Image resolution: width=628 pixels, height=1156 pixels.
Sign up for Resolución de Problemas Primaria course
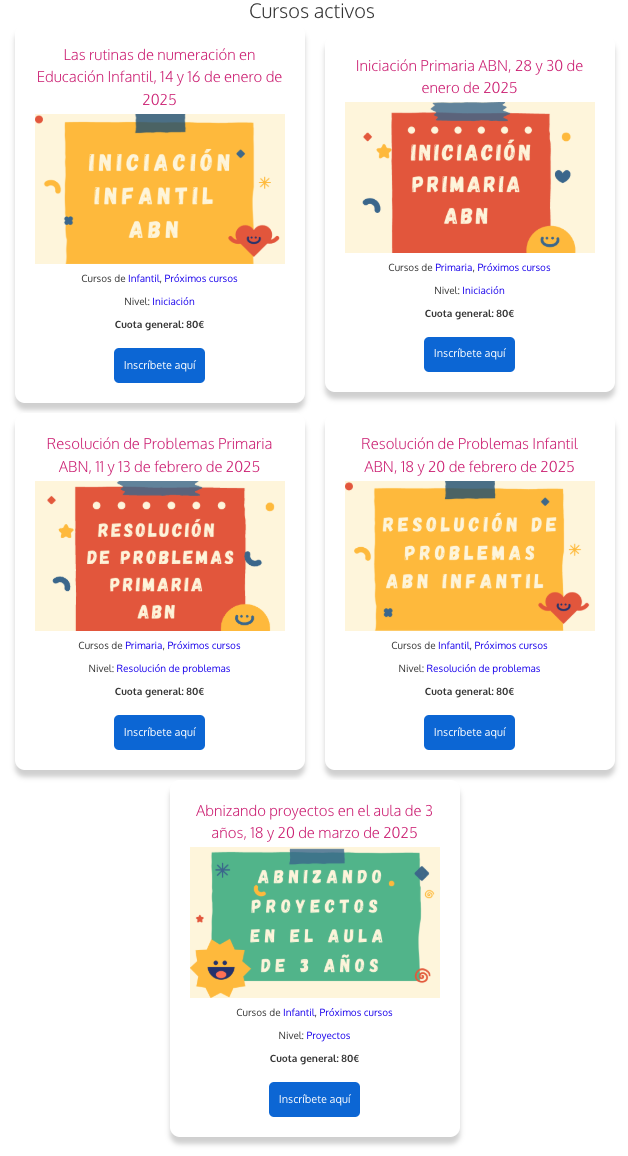[159, 732]
